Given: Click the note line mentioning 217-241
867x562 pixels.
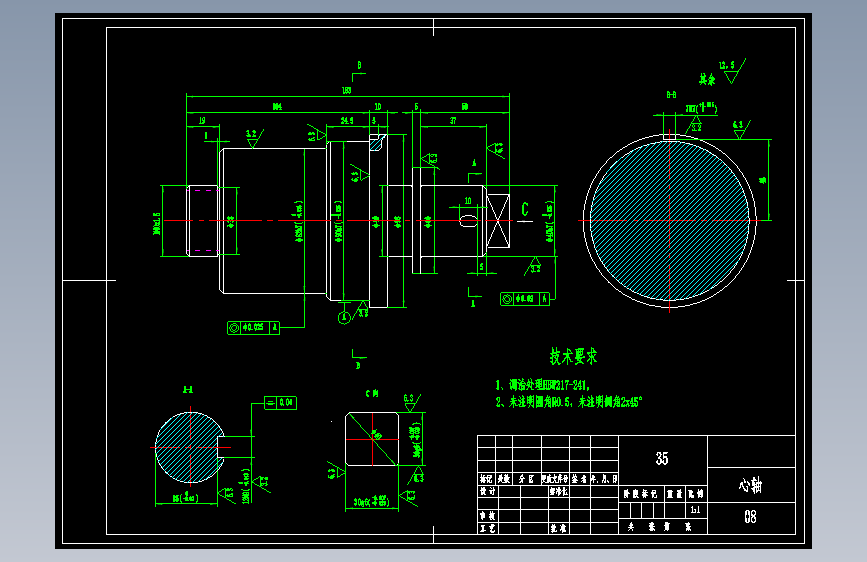Looking at the screenshot, I should click(542, 385).
